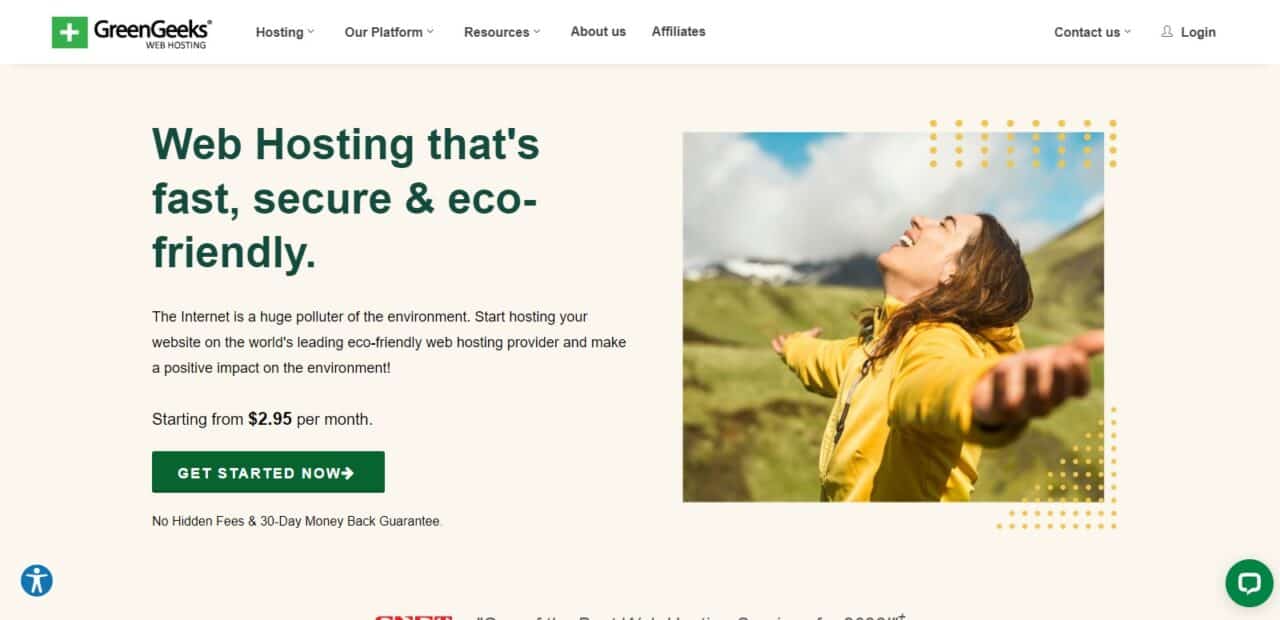
Task: Click the woman in yellow jacket image
Action: coord(893,317)
